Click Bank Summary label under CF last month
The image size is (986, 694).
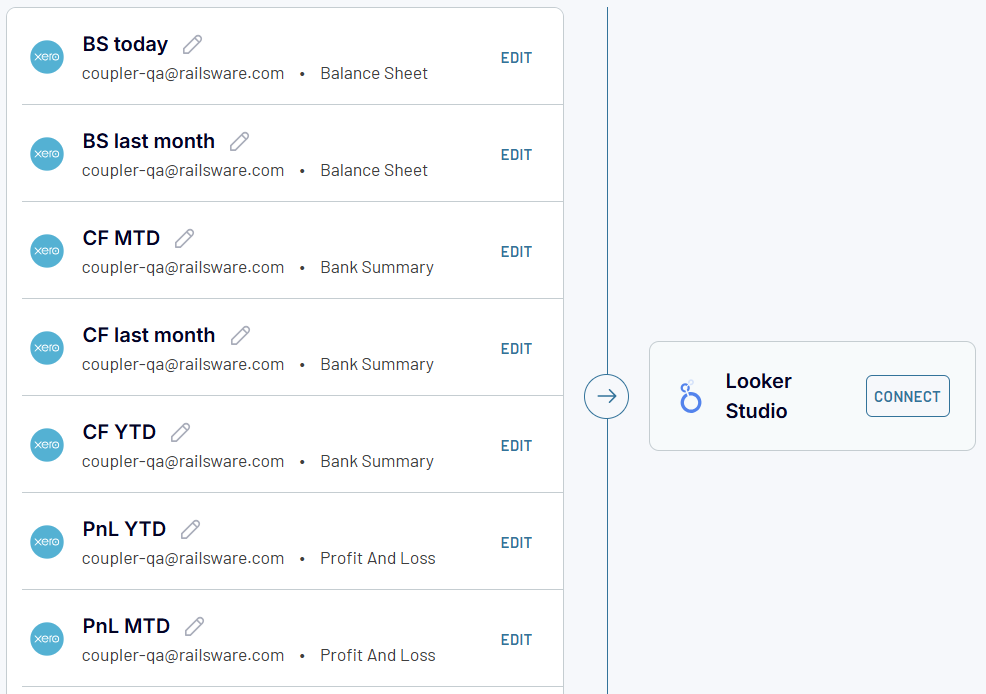377,365
